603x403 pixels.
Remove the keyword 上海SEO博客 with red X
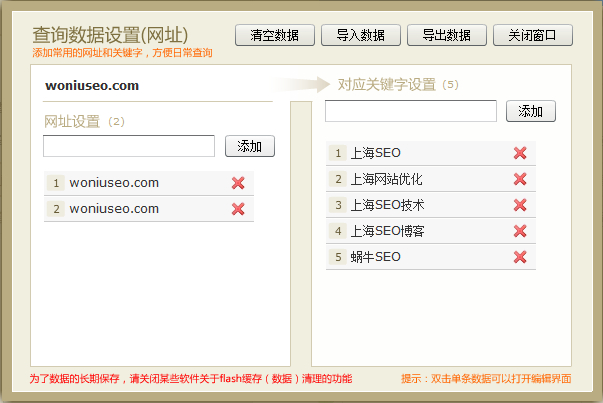coord(520,231)
